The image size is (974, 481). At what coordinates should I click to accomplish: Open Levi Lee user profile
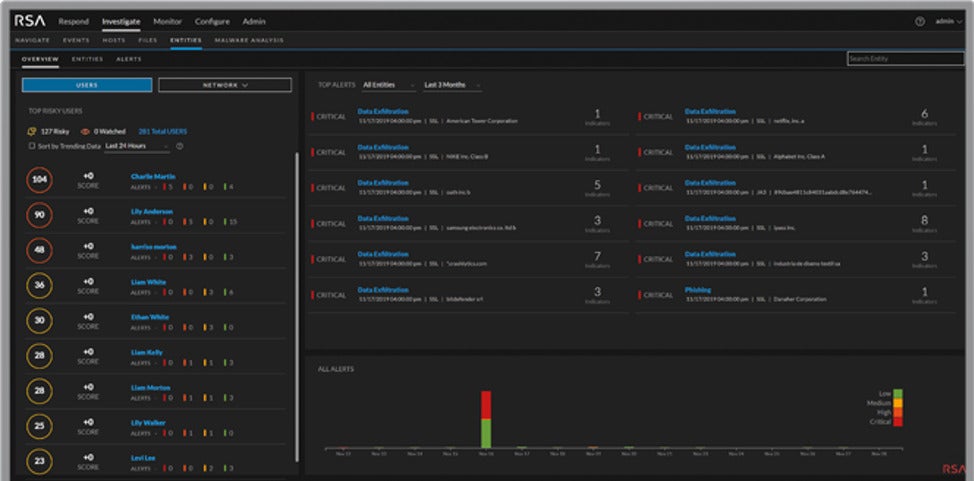tap(143, 458)
